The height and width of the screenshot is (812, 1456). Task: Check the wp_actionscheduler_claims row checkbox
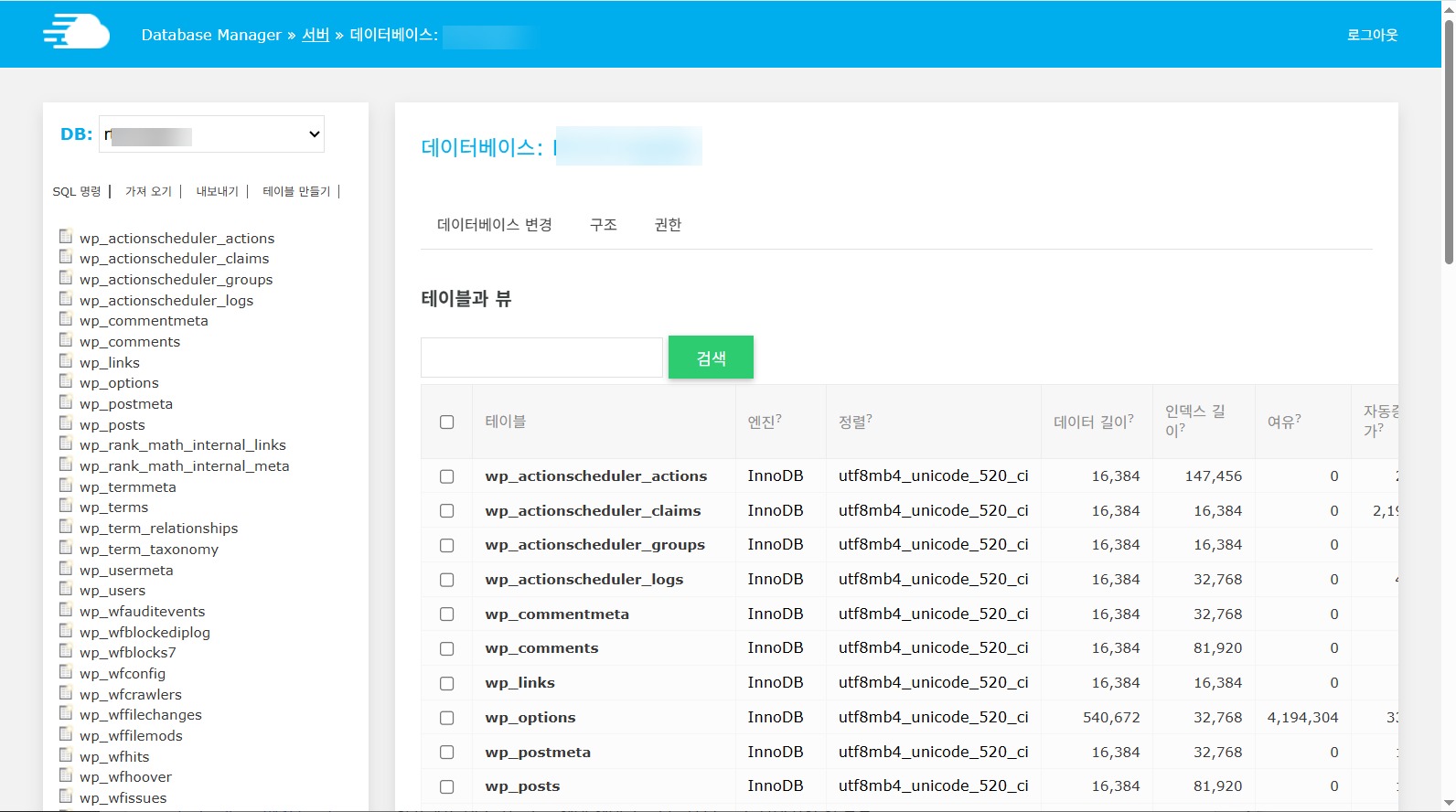pos(446,511)
